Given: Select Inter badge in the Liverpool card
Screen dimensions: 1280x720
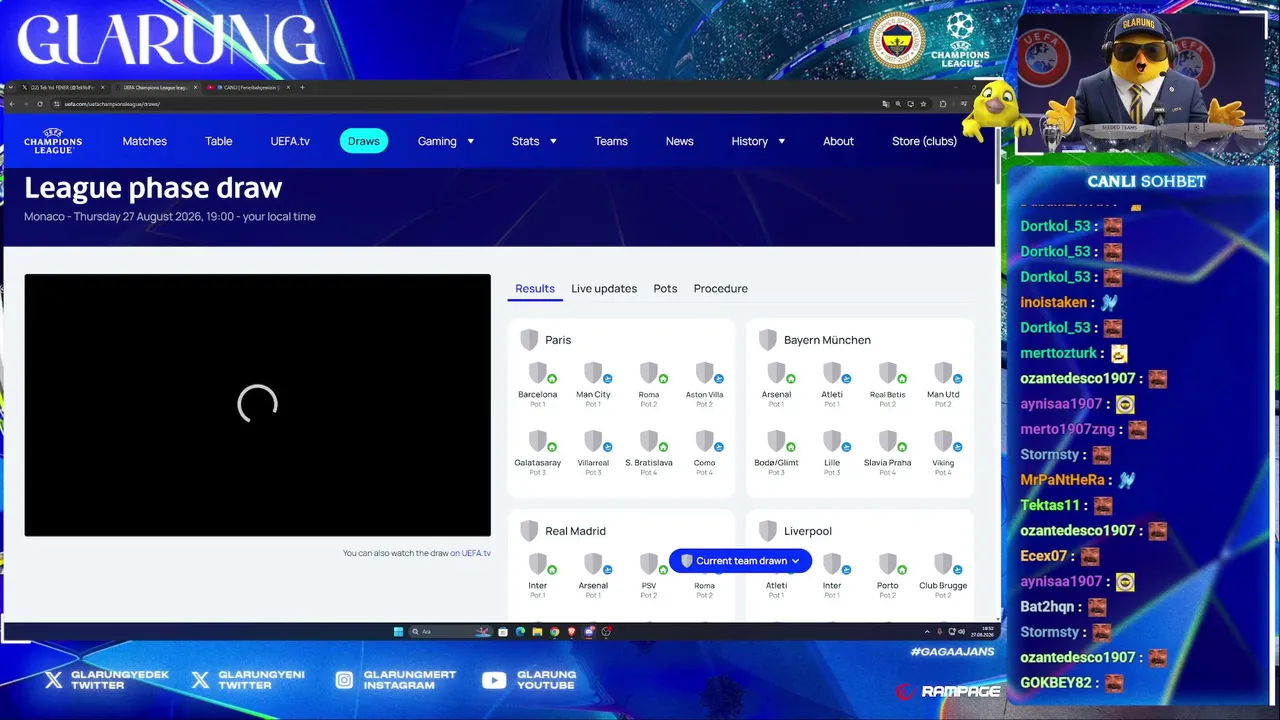Looking at the screenshot, I should point(832,564).
